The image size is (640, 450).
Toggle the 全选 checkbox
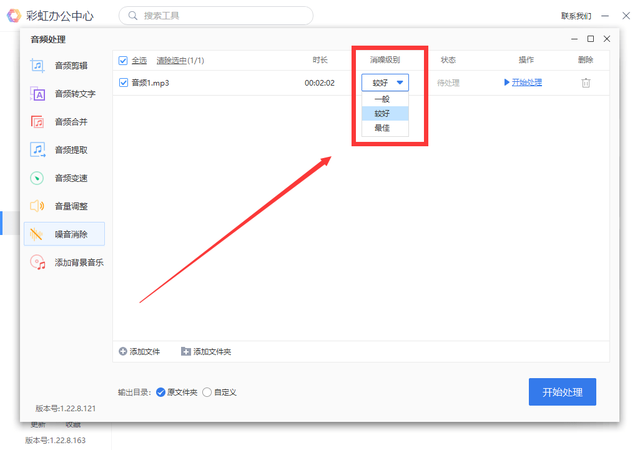click(x=123, y=60)
